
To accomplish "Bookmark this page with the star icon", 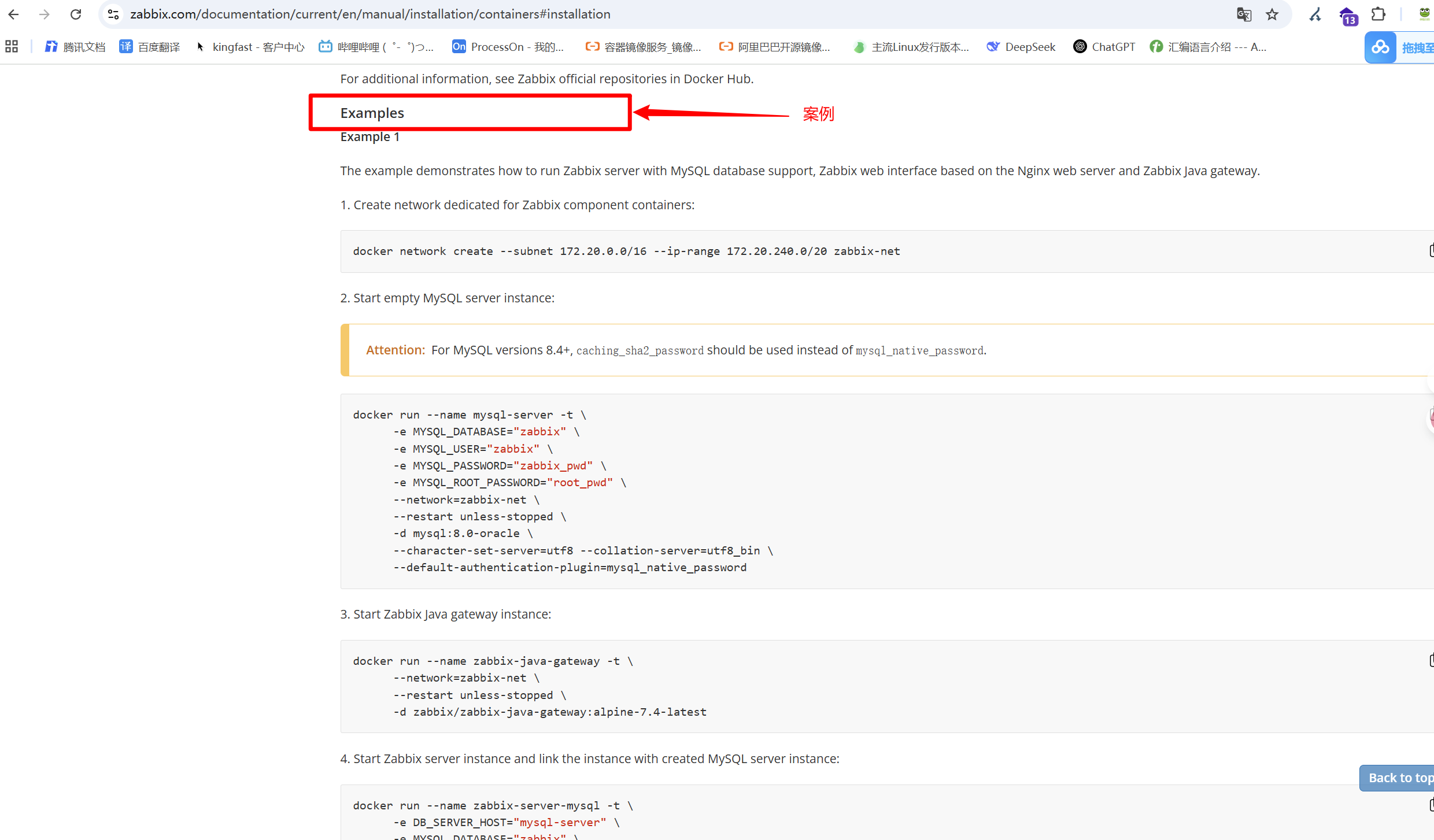I will [x=1272, y=14].
